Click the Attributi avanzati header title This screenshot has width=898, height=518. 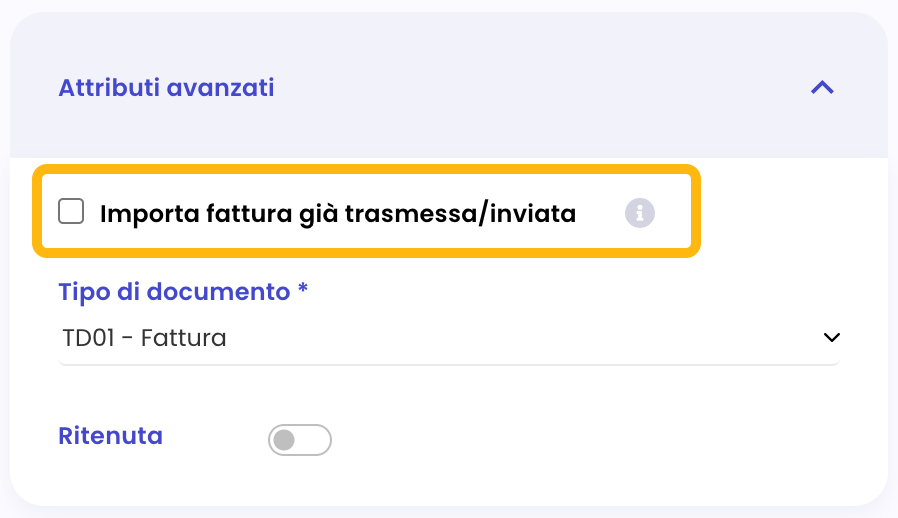coord(166,88)
